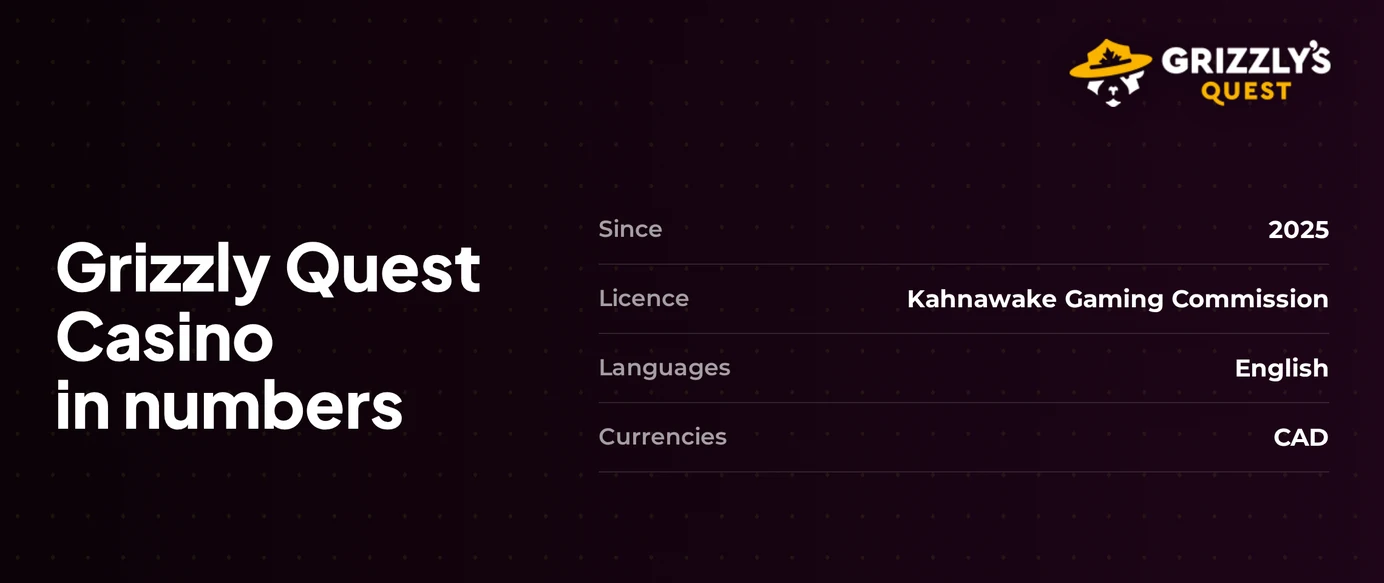Click the CAD currency value
This screenshot has width=1384, height=583.
point(1301,438)
